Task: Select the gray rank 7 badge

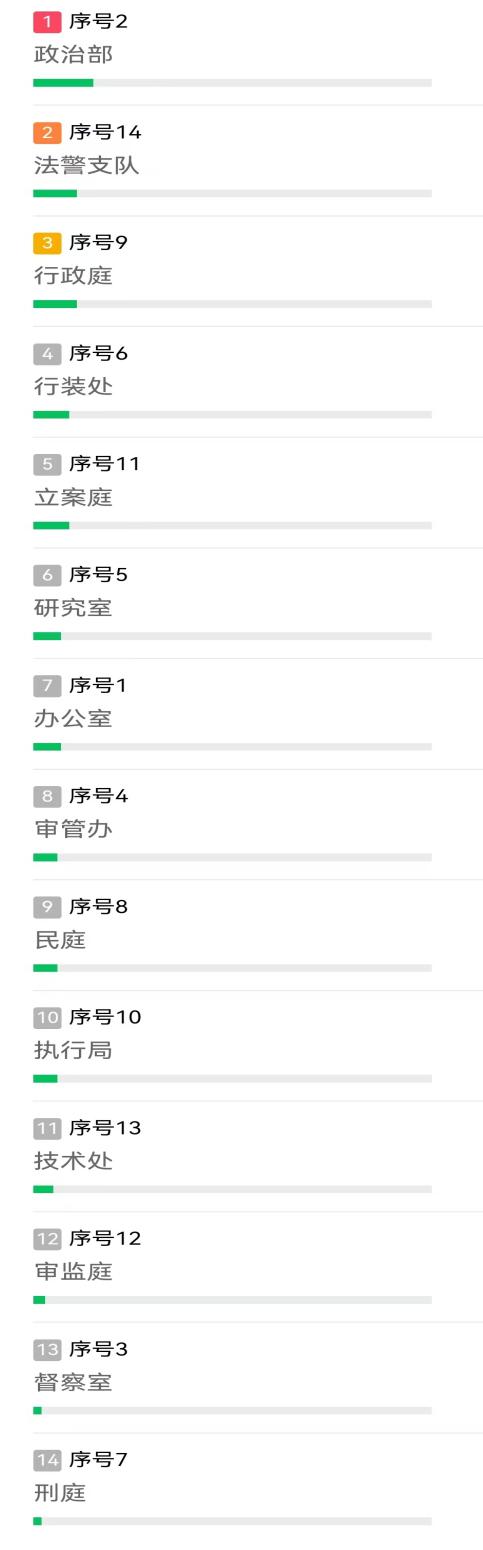Action: coord(47,686)
